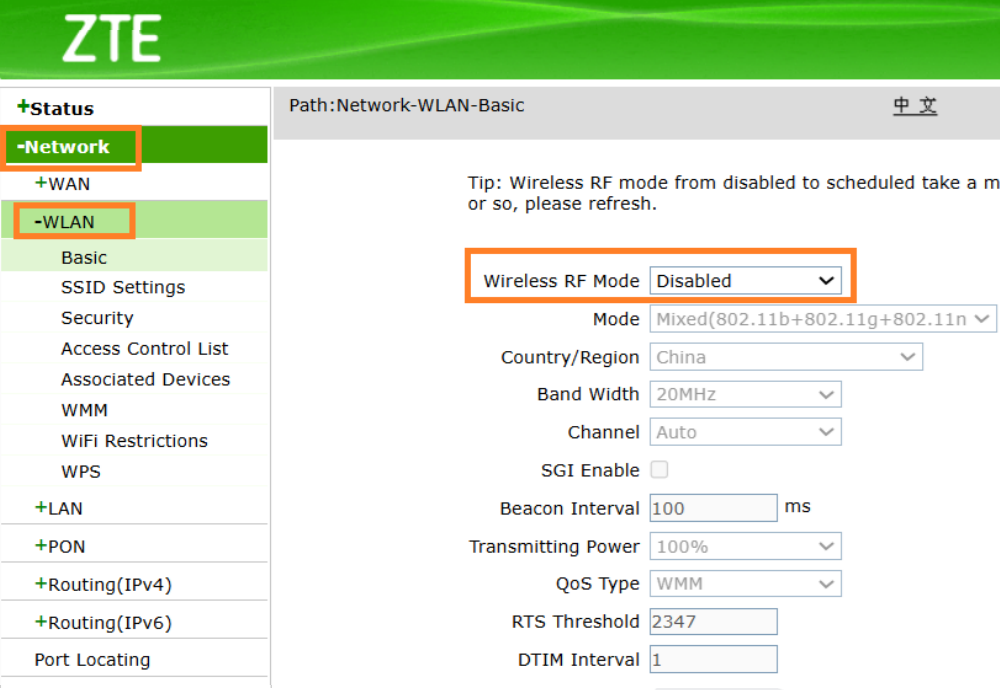This screenshot has height=690, width=1000.
Task: Open the SSID Settings page
Action: [x=121, y=287]
